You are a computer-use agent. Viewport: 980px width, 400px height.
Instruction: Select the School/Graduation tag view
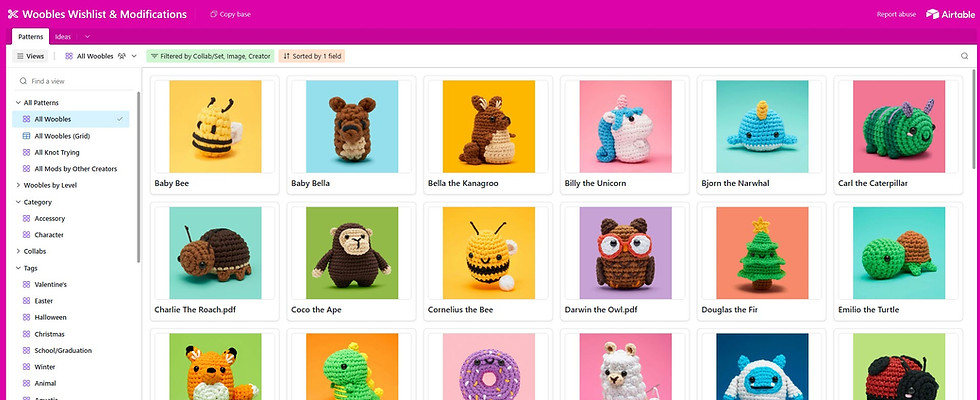pos(71,351)
